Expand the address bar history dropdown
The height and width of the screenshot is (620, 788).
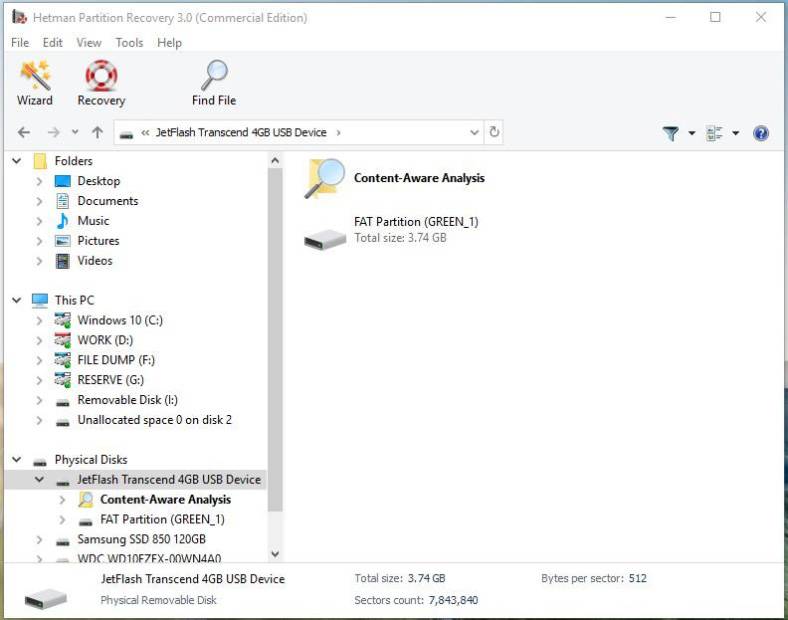point(474,133)
